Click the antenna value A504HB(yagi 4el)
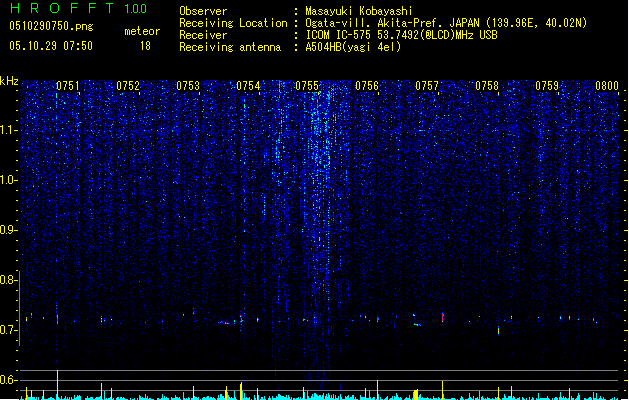 [353, 47]
